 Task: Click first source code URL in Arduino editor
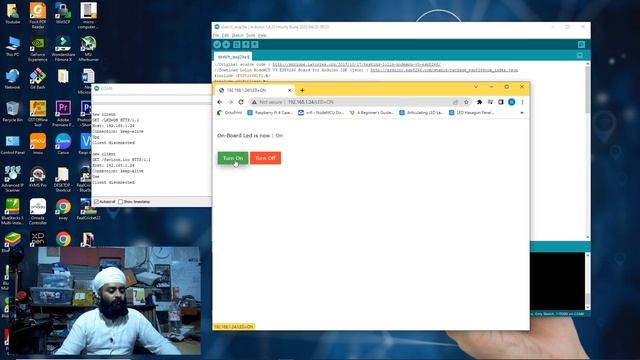pyautogui.click(x=356, y=64)
